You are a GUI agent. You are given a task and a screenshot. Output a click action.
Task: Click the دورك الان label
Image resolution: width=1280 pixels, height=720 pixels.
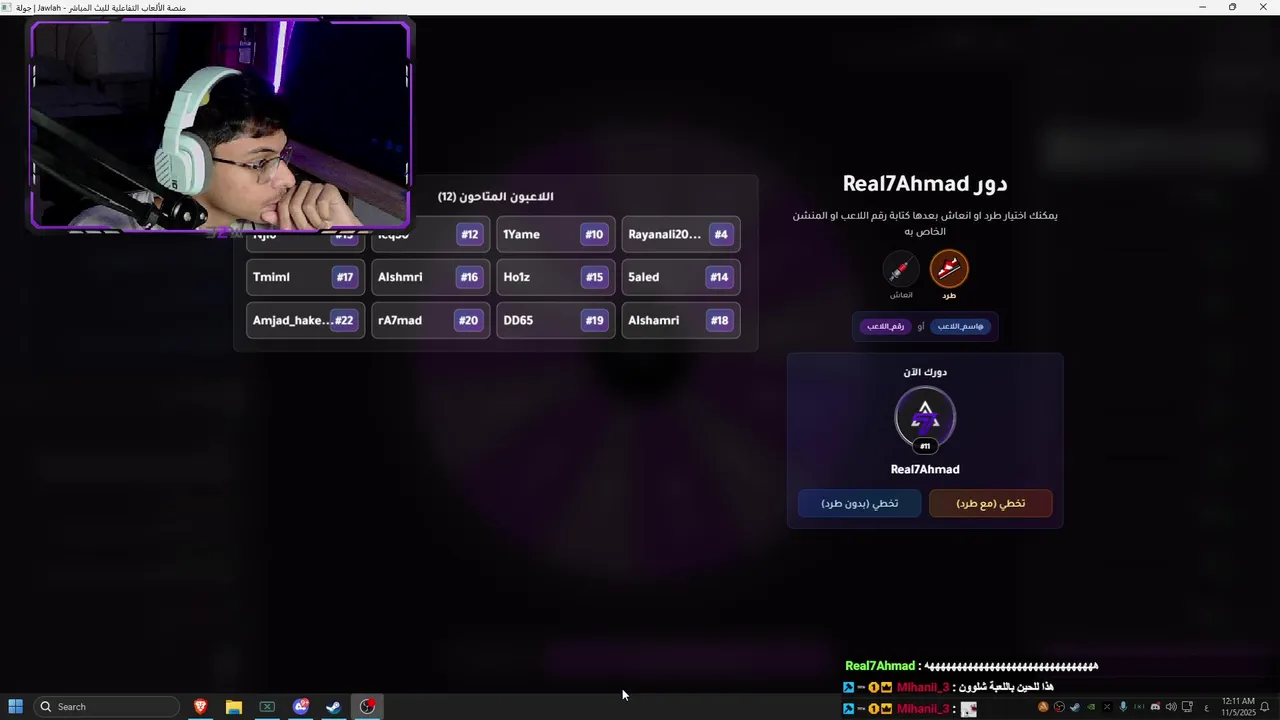point(925,372)
